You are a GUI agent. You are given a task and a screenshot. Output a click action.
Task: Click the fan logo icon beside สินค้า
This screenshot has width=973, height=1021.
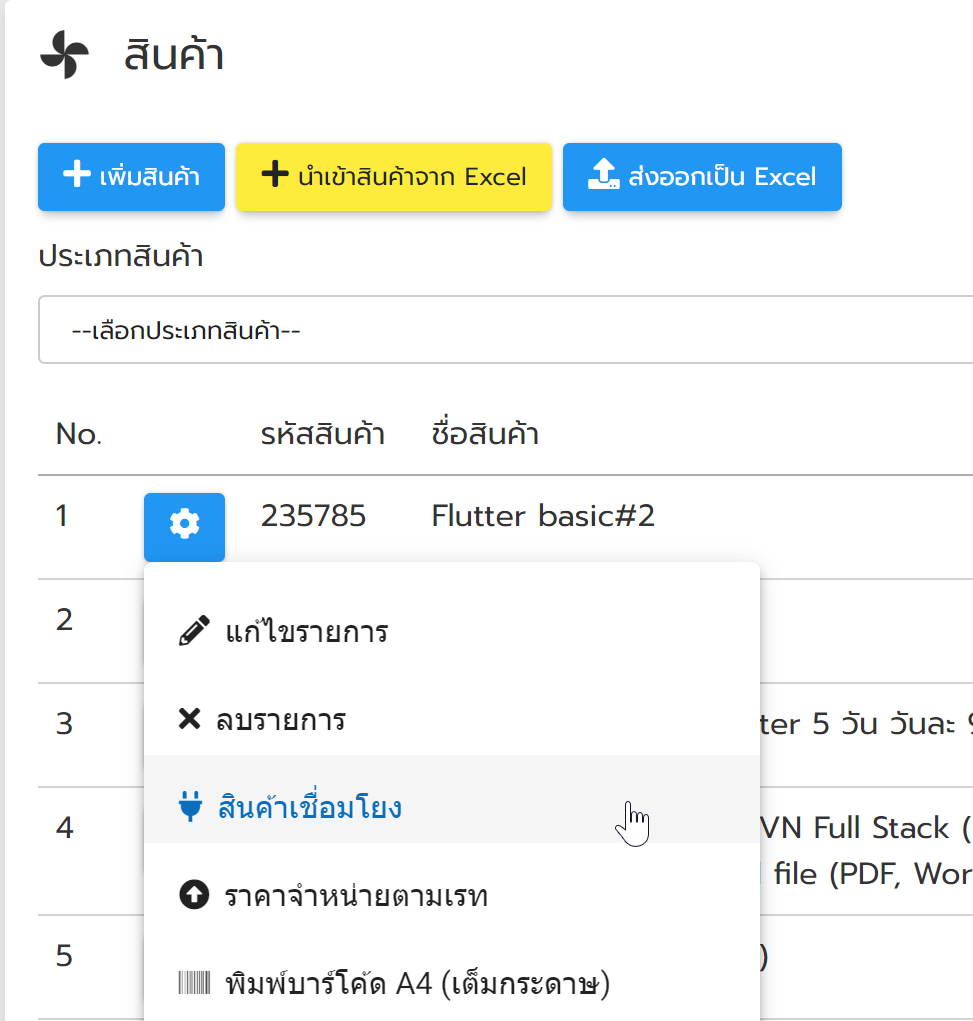(x=64, y=55)
